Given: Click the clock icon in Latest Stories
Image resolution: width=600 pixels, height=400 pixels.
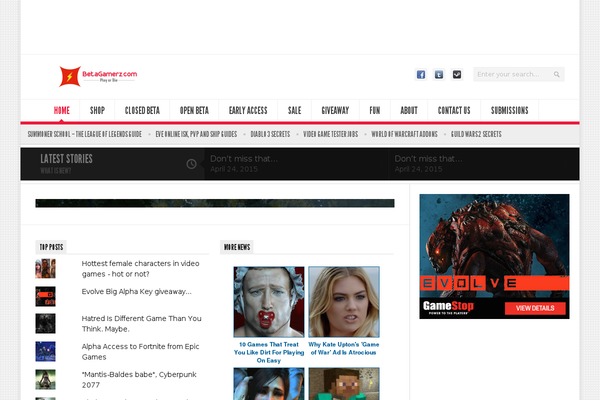Looking at the screenshot, I should [191, 164].
